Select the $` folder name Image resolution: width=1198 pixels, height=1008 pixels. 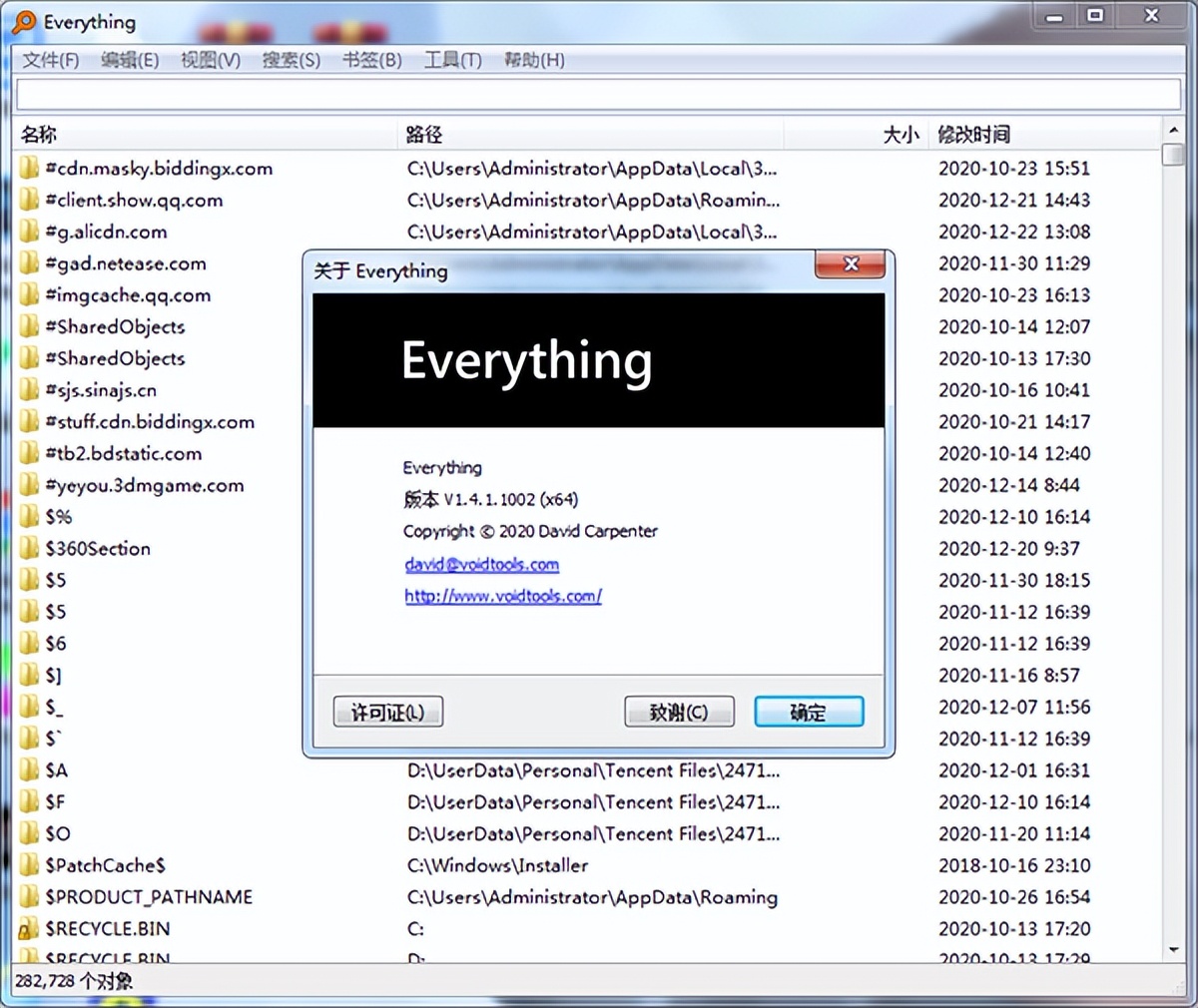click(54, 739)
